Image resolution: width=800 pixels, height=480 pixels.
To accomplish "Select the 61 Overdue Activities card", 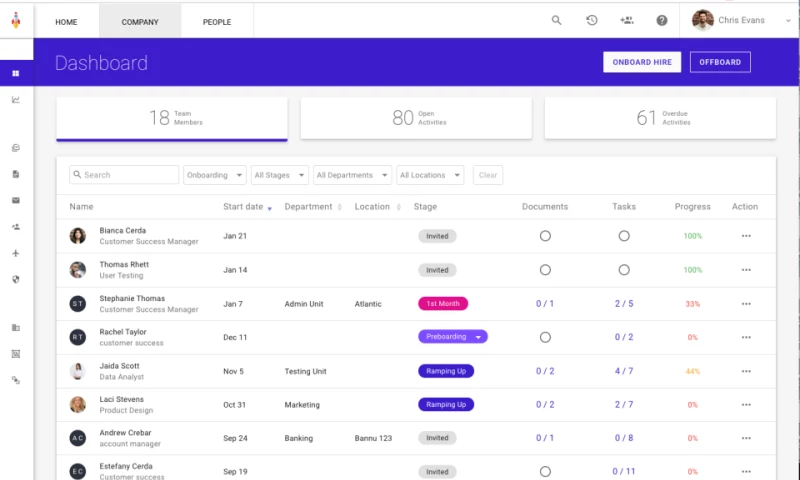I will point(660,118).
